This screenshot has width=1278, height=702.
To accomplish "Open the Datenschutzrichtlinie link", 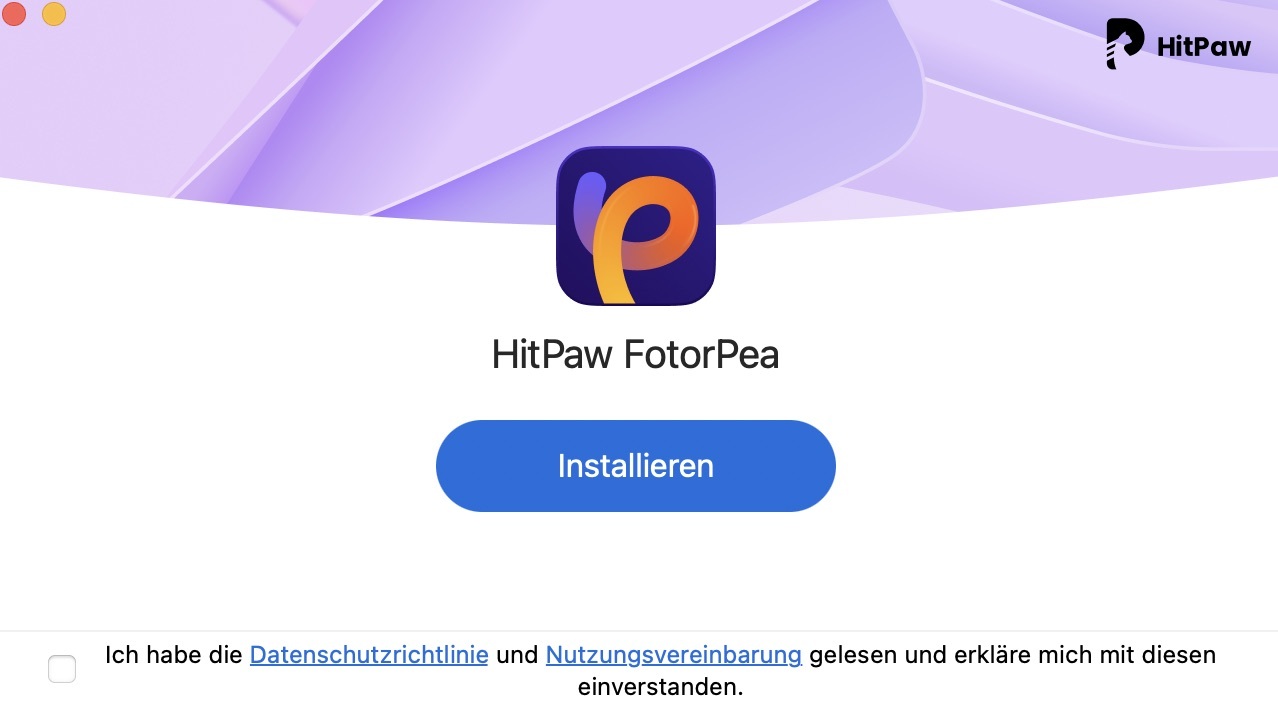I will [x=369, y=655].
